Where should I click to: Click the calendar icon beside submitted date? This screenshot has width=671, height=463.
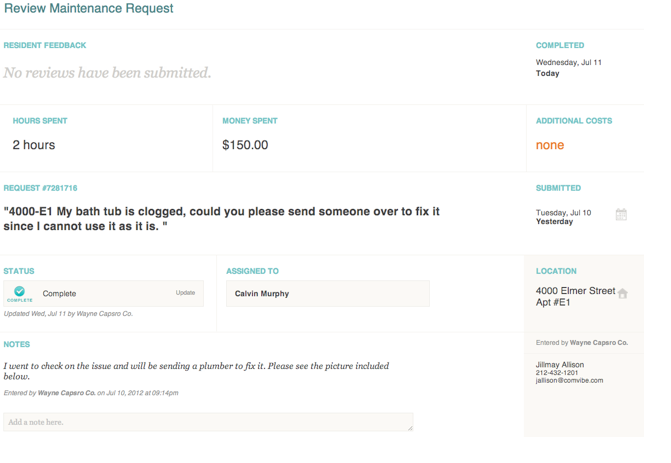[621, 215]
